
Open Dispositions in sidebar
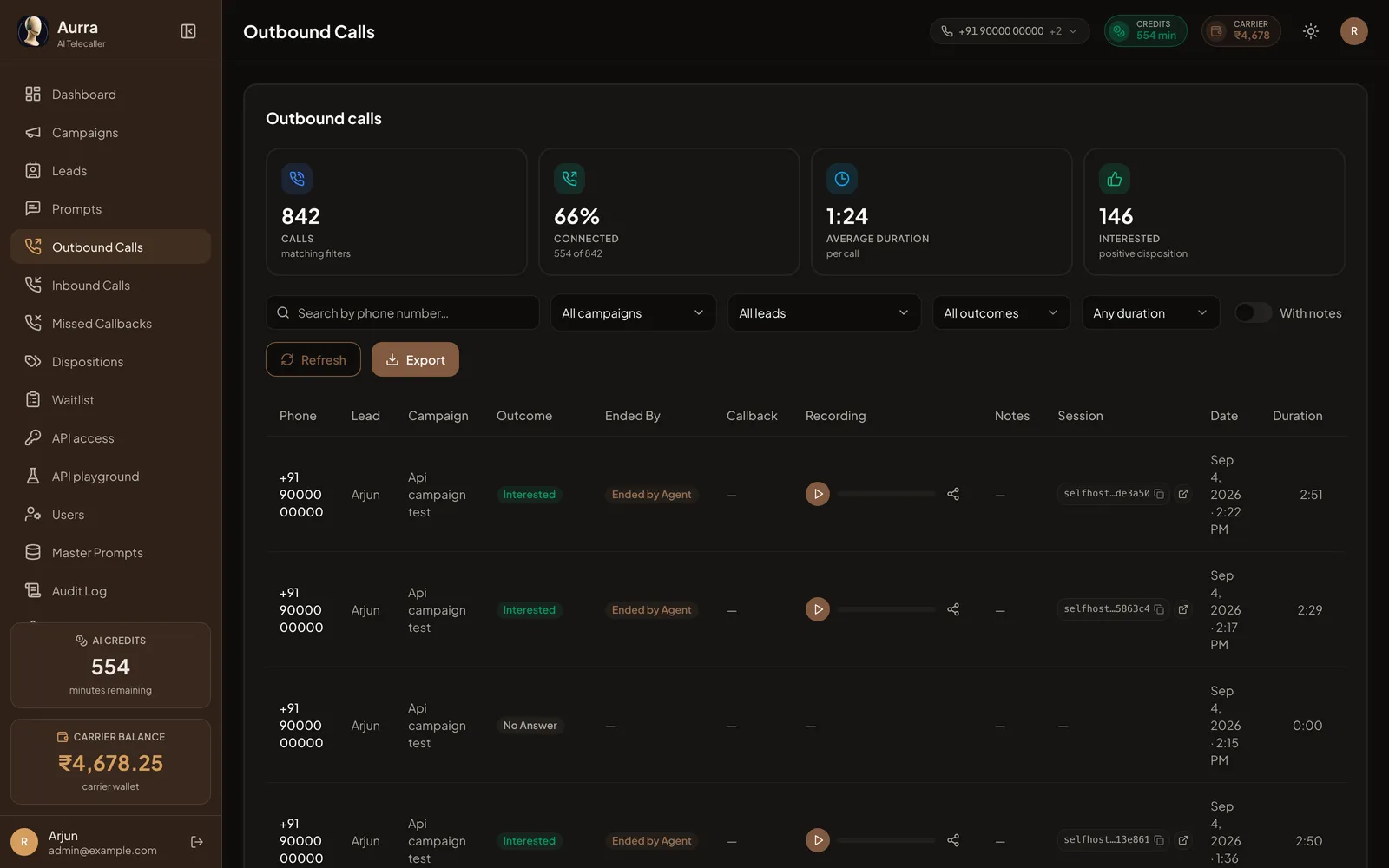[110, 361]
